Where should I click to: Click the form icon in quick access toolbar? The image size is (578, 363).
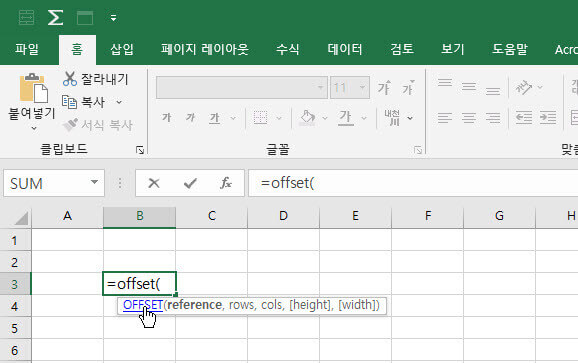[x=27, y=17]
